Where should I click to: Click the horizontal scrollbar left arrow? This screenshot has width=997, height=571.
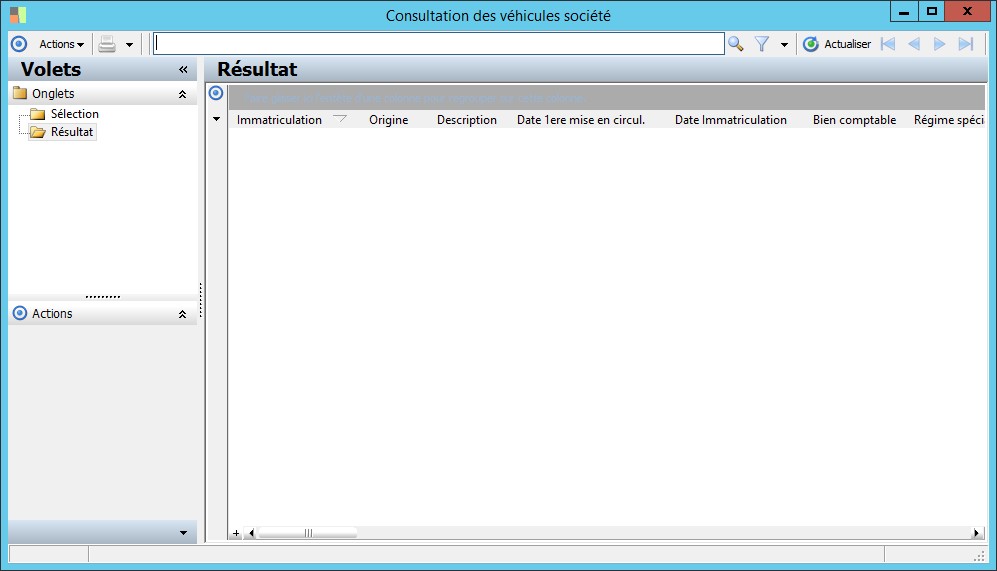[251, 533]
